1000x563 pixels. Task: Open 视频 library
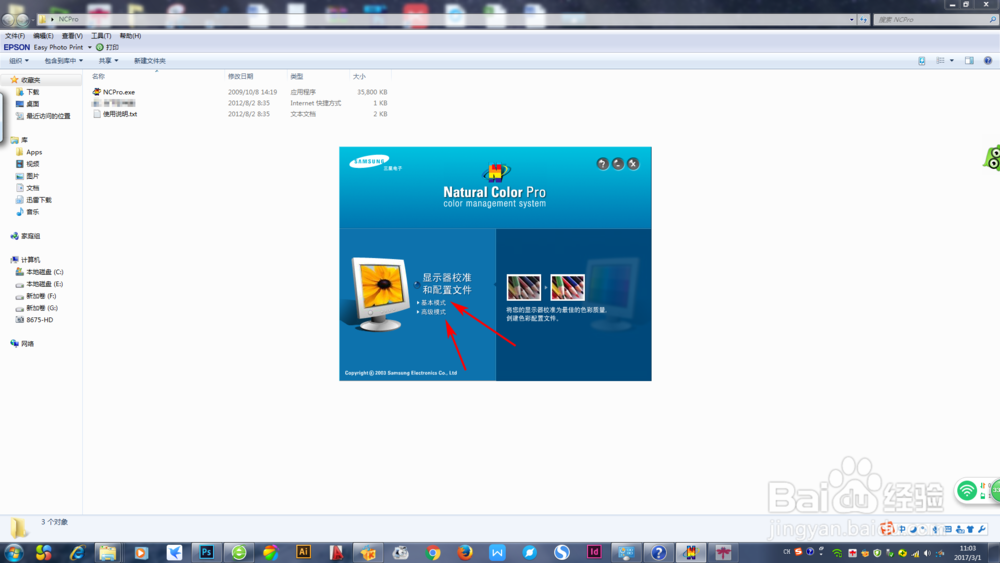tap(32, 164)
